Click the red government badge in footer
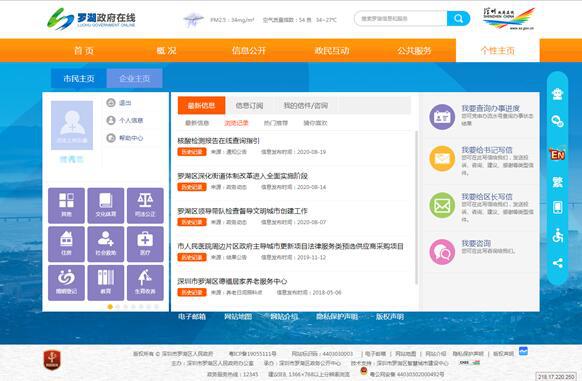Image resolution: width=582 pixels, height=381 pixels. tap(52, 360)
